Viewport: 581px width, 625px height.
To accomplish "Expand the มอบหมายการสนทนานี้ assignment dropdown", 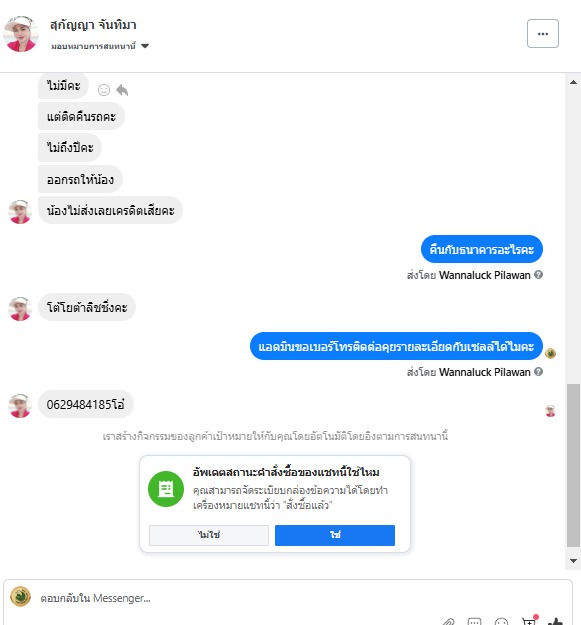I will (x=145, y=46).
